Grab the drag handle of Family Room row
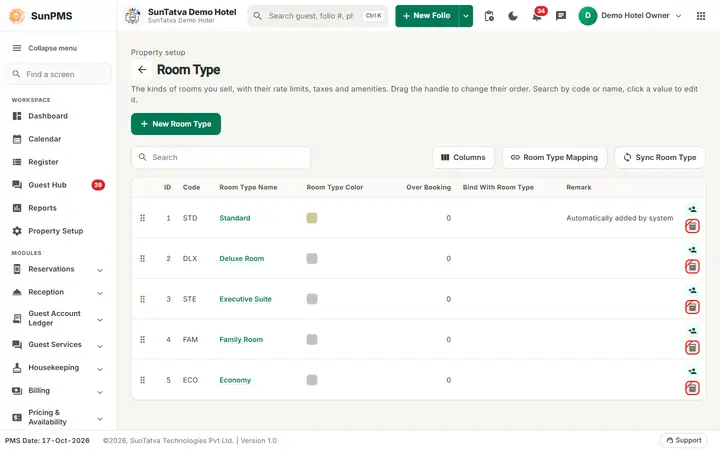The height and width of the screenshot is (450, 720). (142, 339)
